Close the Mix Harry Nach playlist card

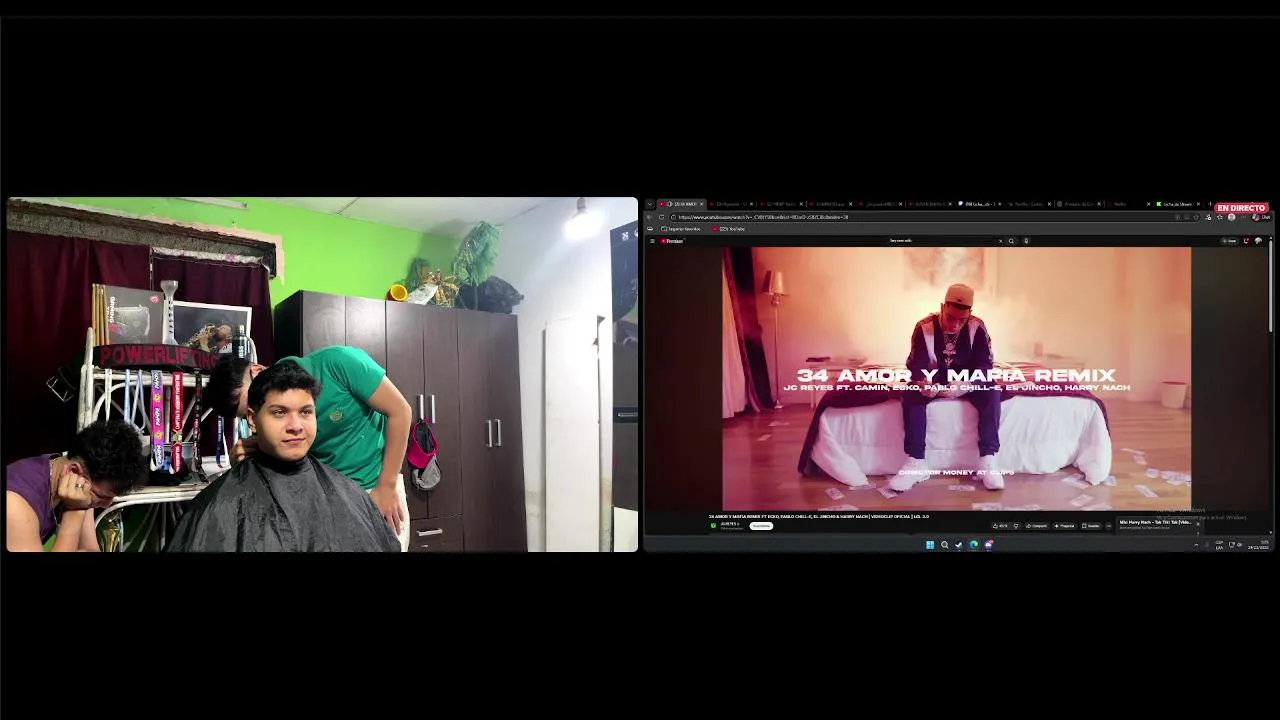[x=1198, y=524]
